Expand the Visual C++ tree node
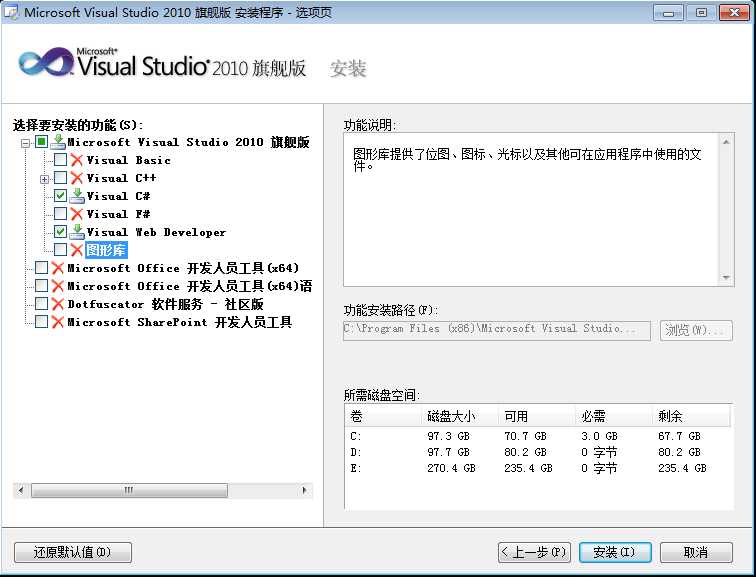The image size is (756, 577). click(x=44, y=179)
